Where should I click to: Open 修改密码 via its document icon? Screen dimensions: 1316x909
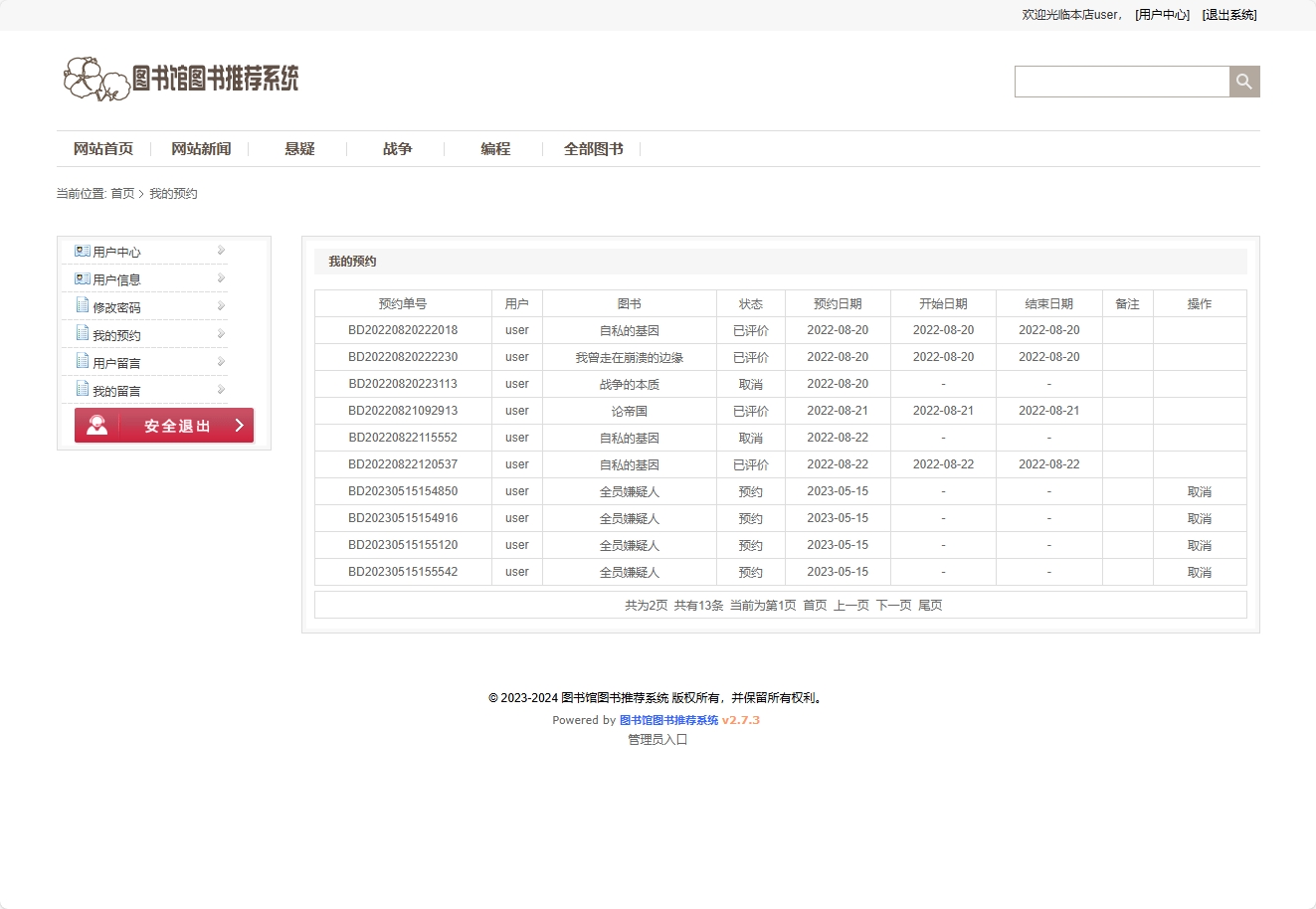click(82, 306)
